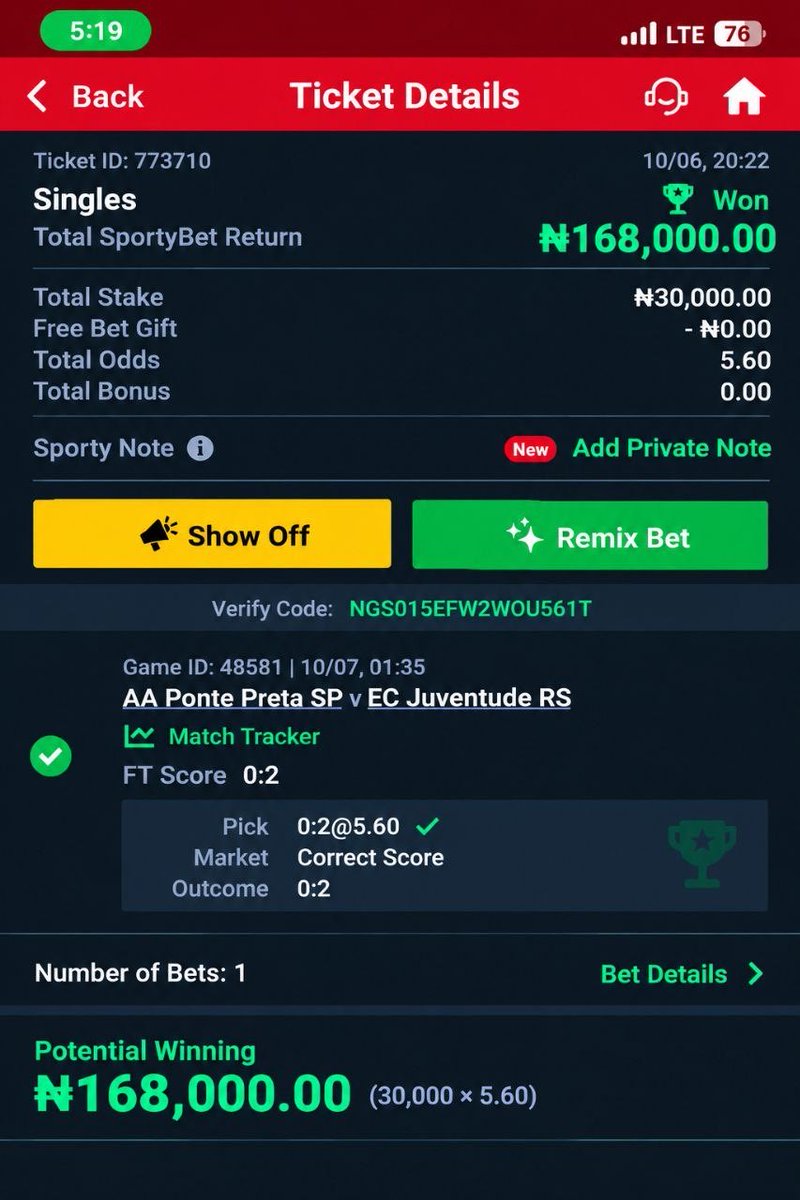Click the Show Off button
The width and height of the screenshot is (800, 1200).
[x=212, y=534]
